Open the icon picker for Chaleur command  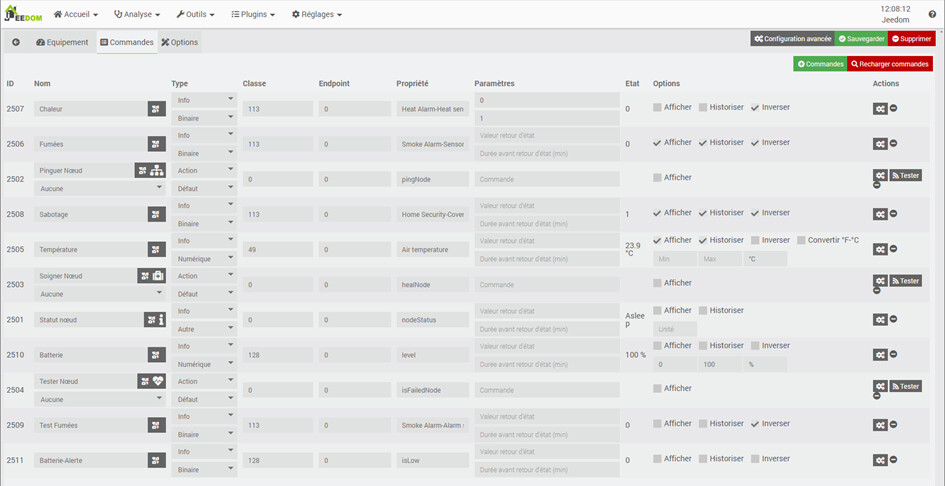click(157, 109)
